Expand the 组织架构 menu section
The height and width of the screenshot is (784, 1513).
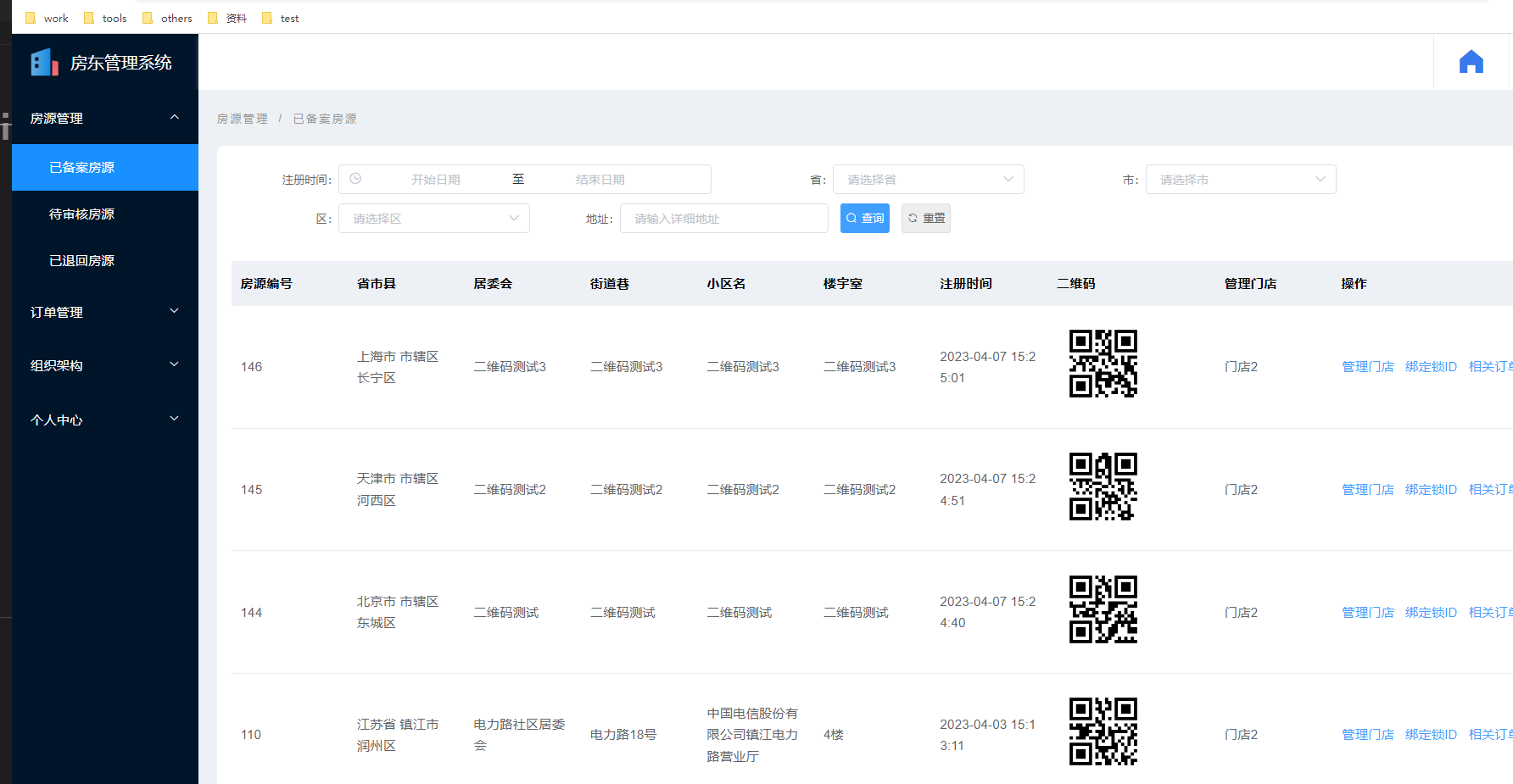[x=105, y=365]
